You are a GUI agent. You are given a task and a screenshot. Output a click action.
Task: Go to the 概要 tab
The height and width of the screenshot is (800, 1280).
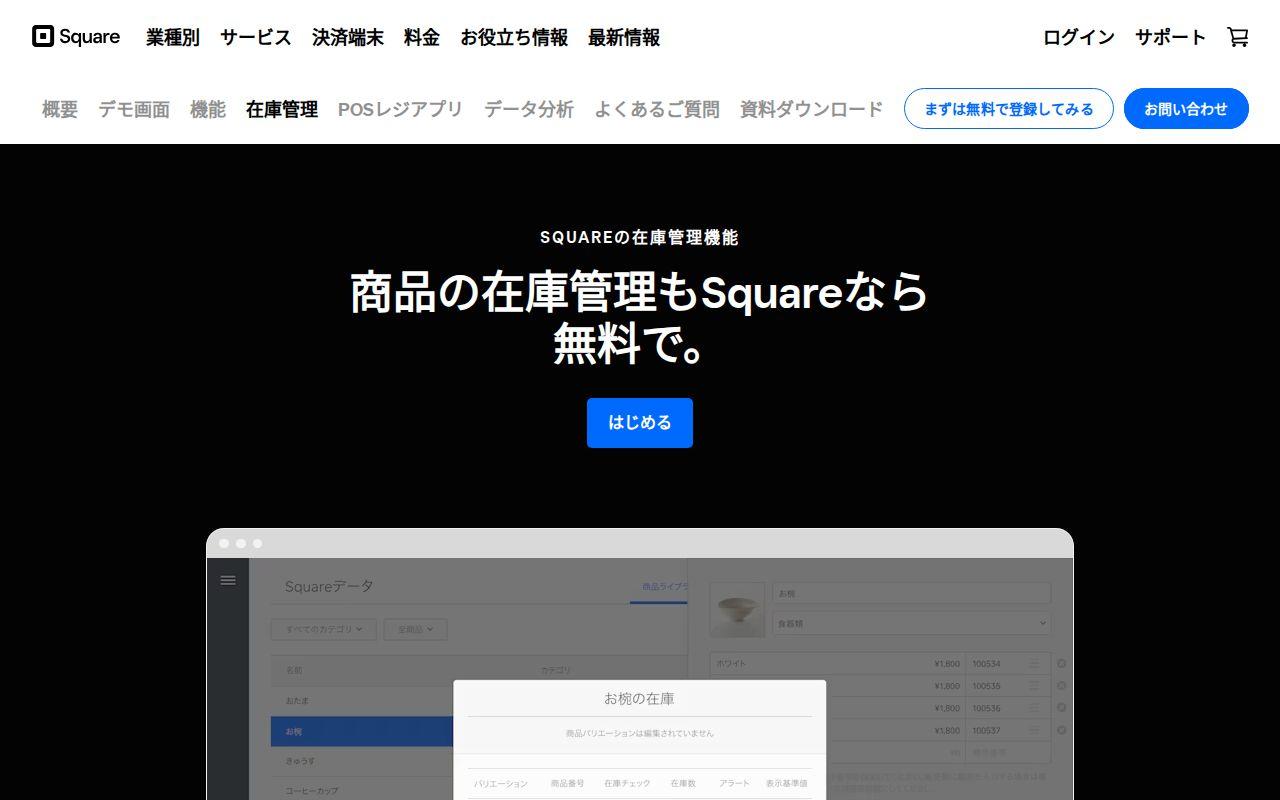click(x=60, y=109)
